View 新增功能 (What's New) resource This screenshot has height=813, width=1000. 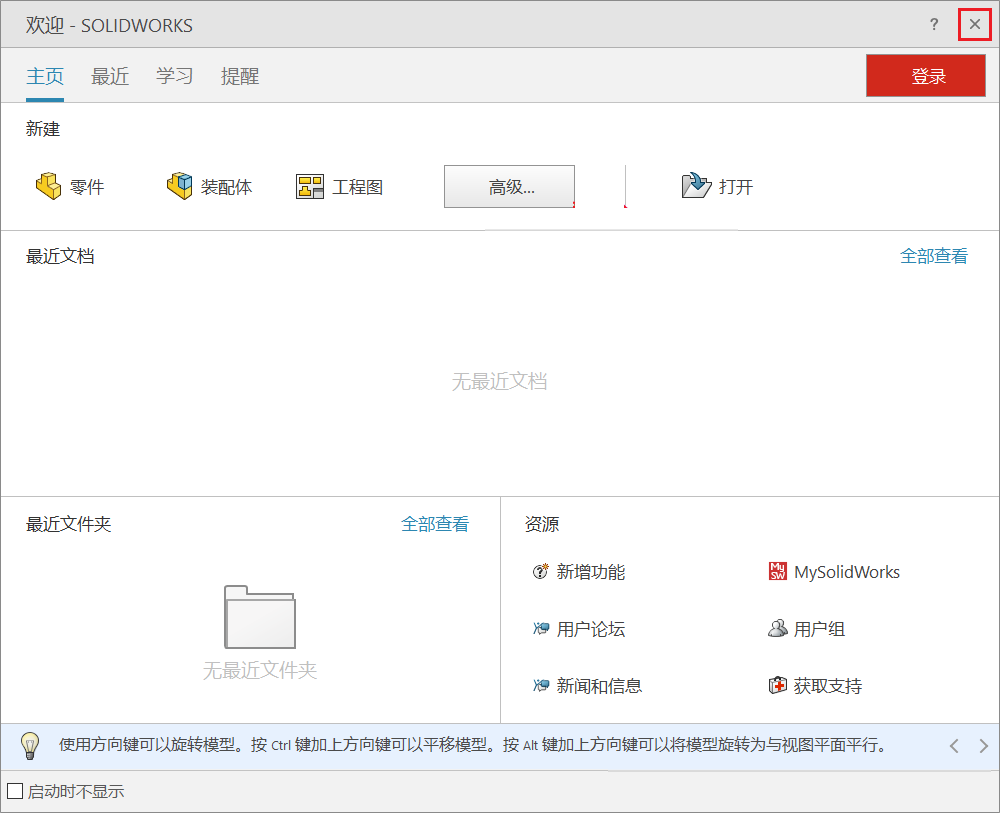589,571
